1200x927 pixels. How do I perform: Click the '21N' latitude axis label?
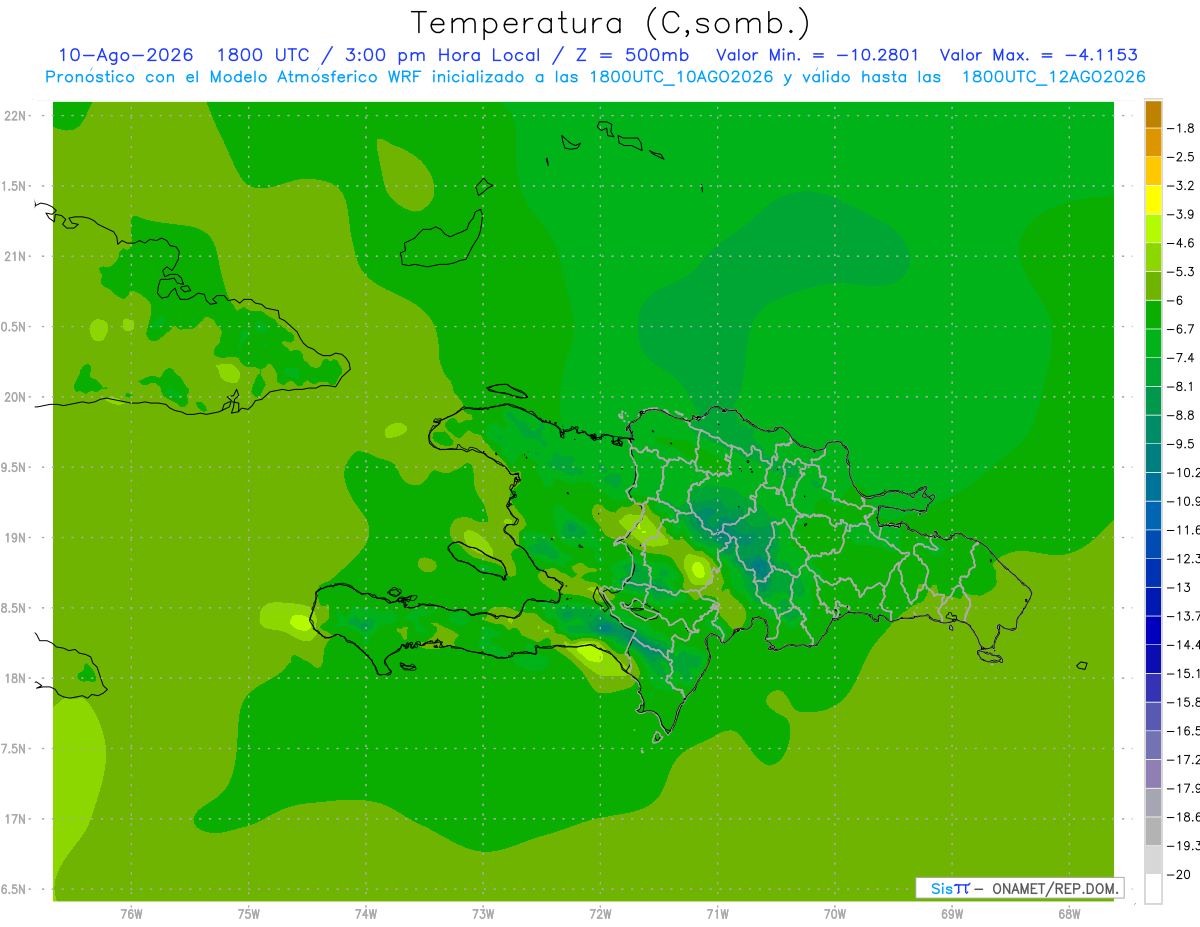click(16, 256)
